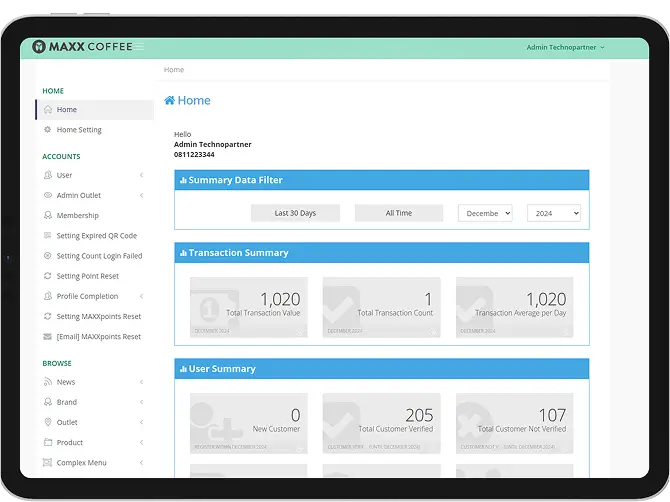
Task: Expand the Brand submenu arrow
Action: point(141,403)
